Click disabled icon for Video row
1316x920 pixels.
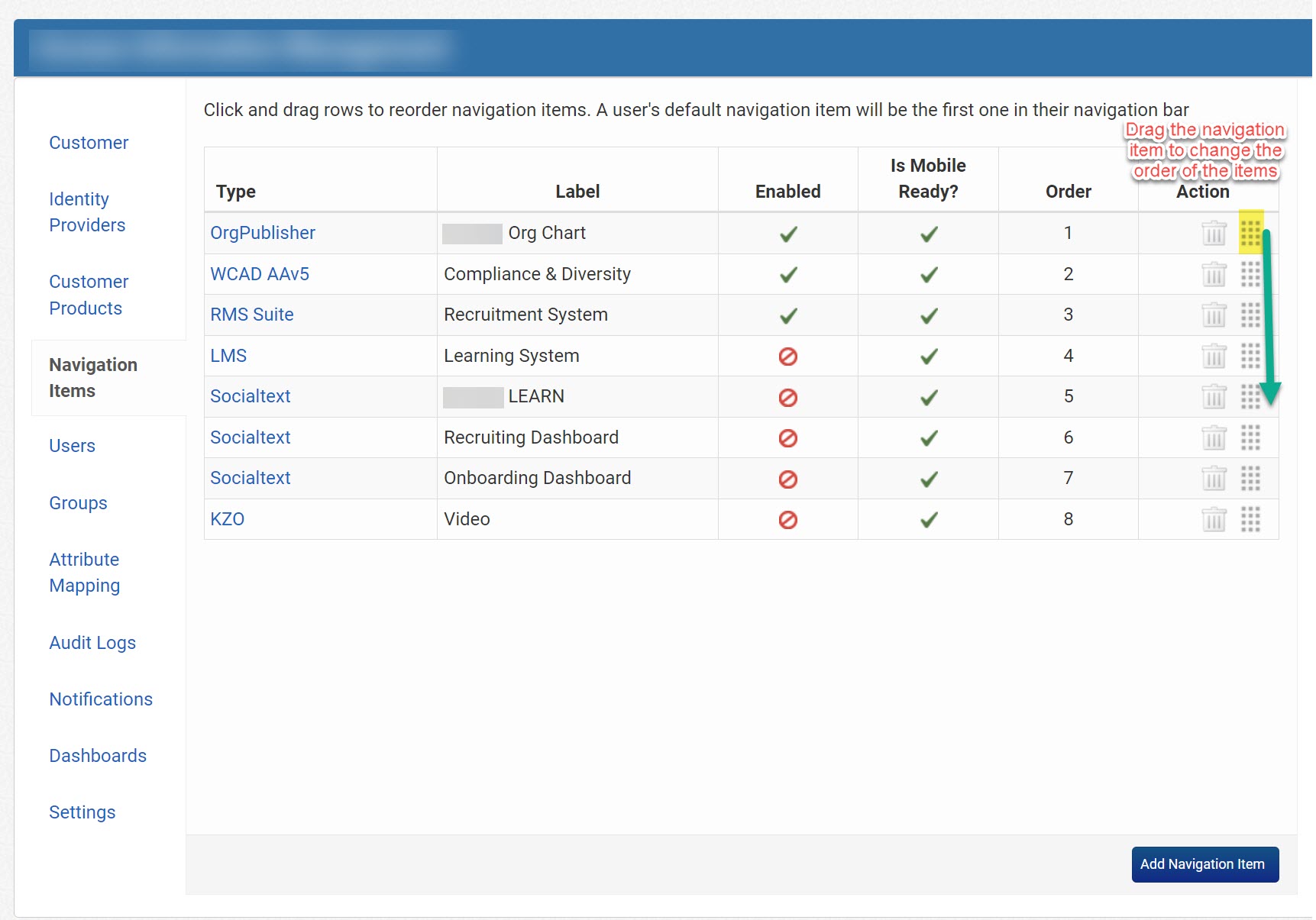click(788, 520)
